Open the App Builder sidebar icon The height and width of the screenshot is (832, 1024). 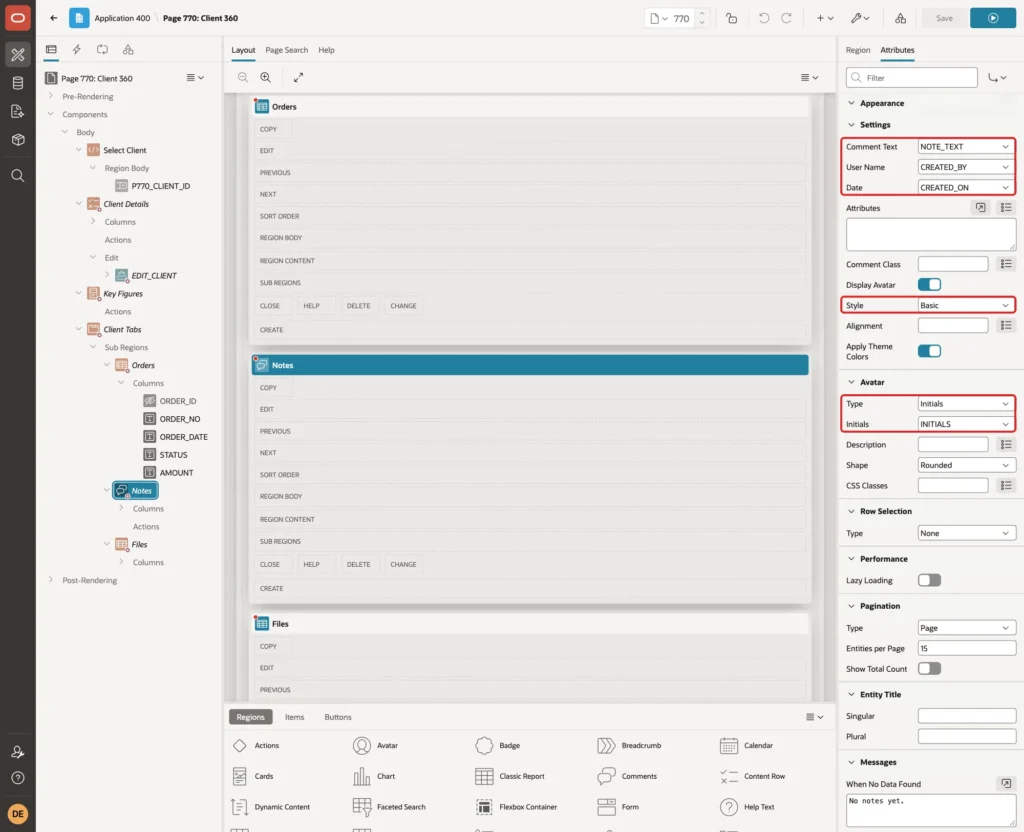coord(18,55)
